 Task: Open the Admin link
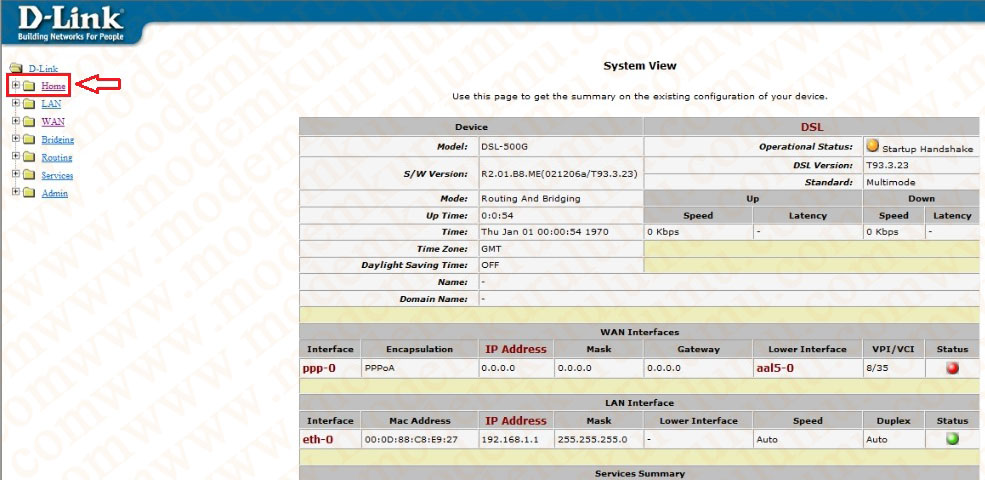pyautogui.click(x=55, y=194)
